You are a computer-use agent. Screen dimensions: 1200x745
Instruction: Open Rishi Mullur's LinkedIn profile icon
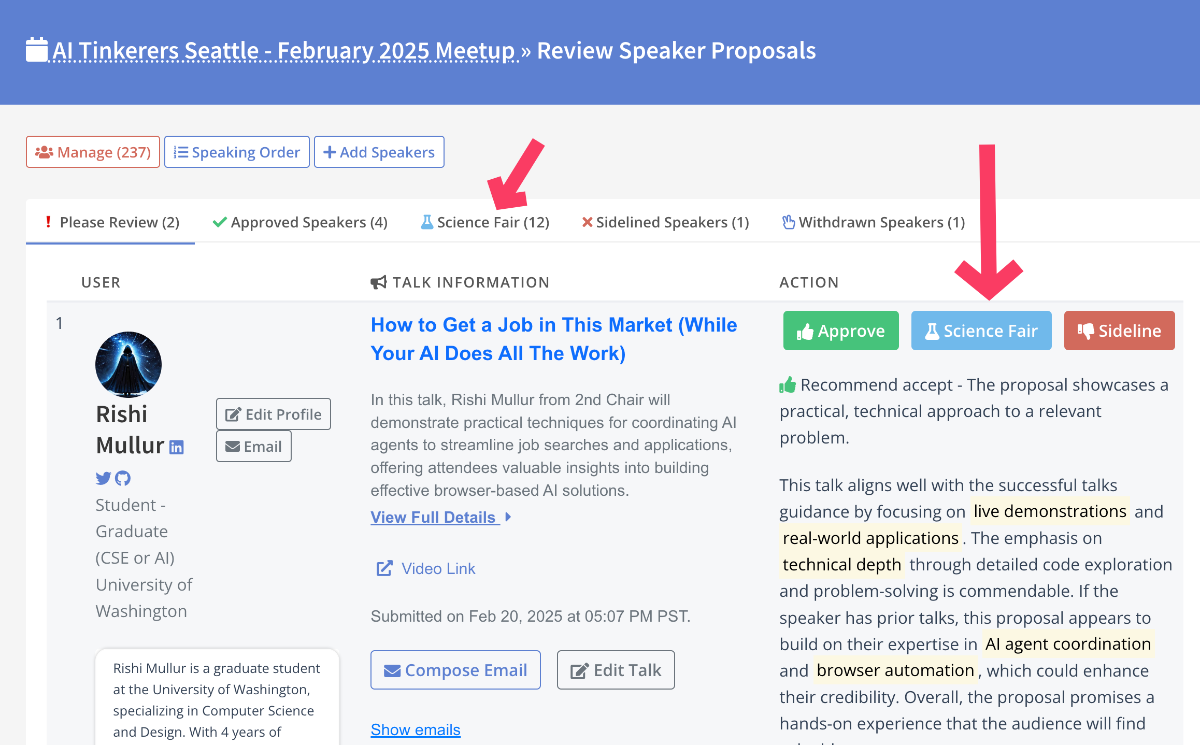(x=176, y=447)
